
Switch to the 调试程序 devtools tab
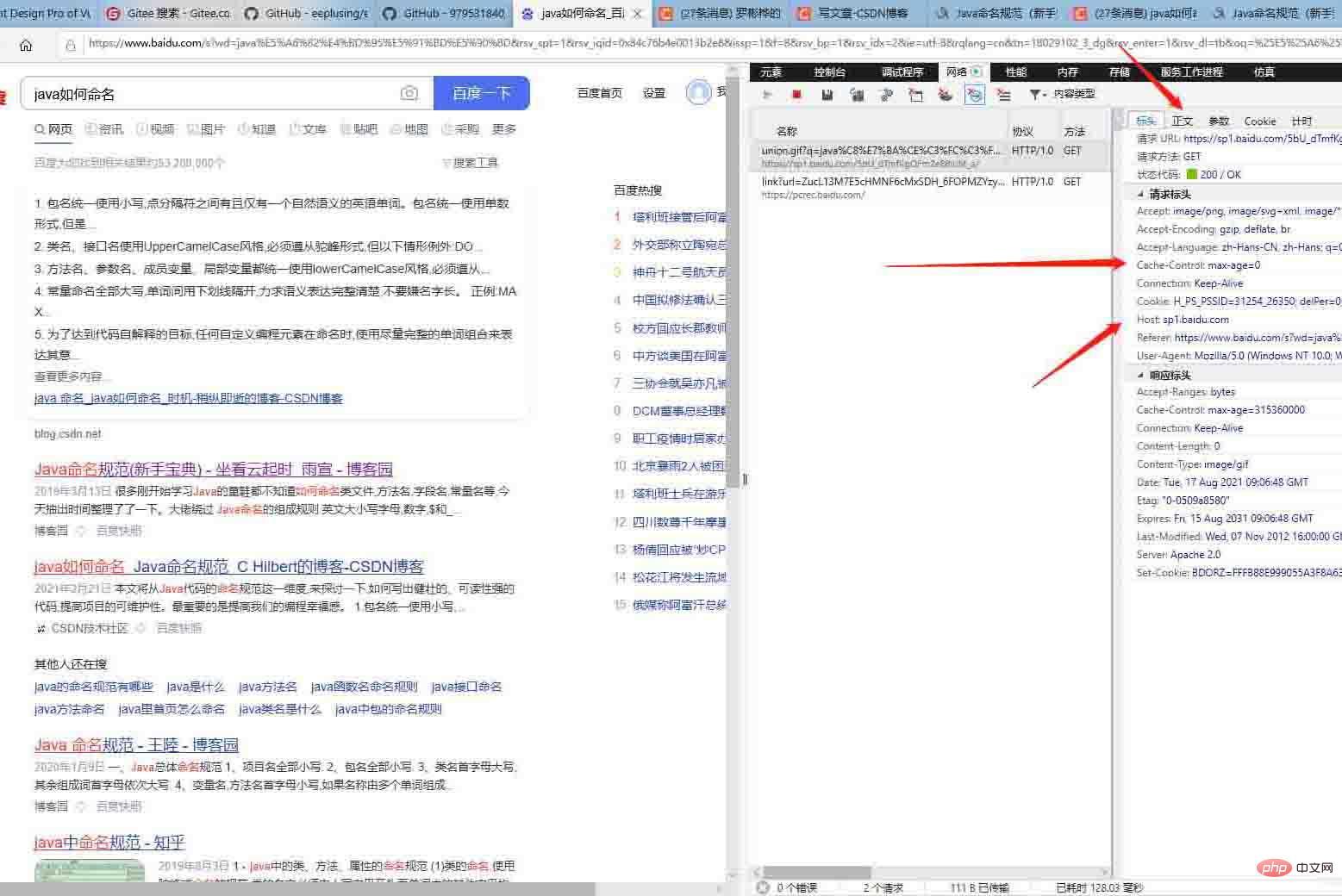pos(902,72)
